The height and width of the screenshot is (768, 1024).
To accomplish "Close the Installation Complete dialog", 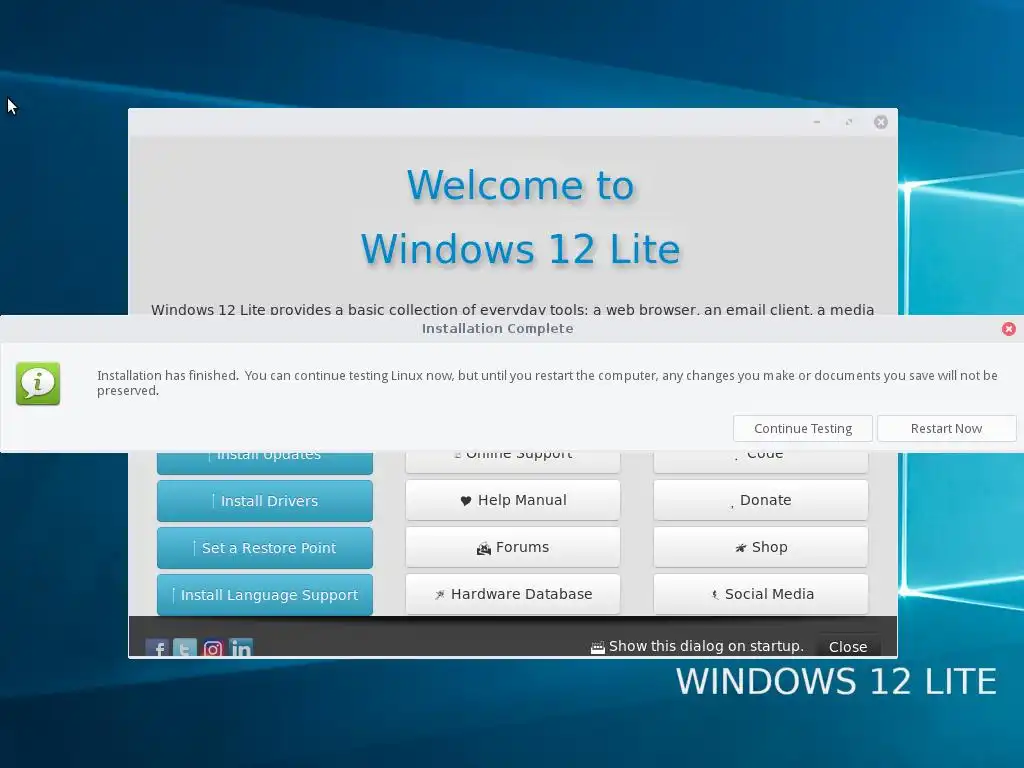I will [1008, 329].
